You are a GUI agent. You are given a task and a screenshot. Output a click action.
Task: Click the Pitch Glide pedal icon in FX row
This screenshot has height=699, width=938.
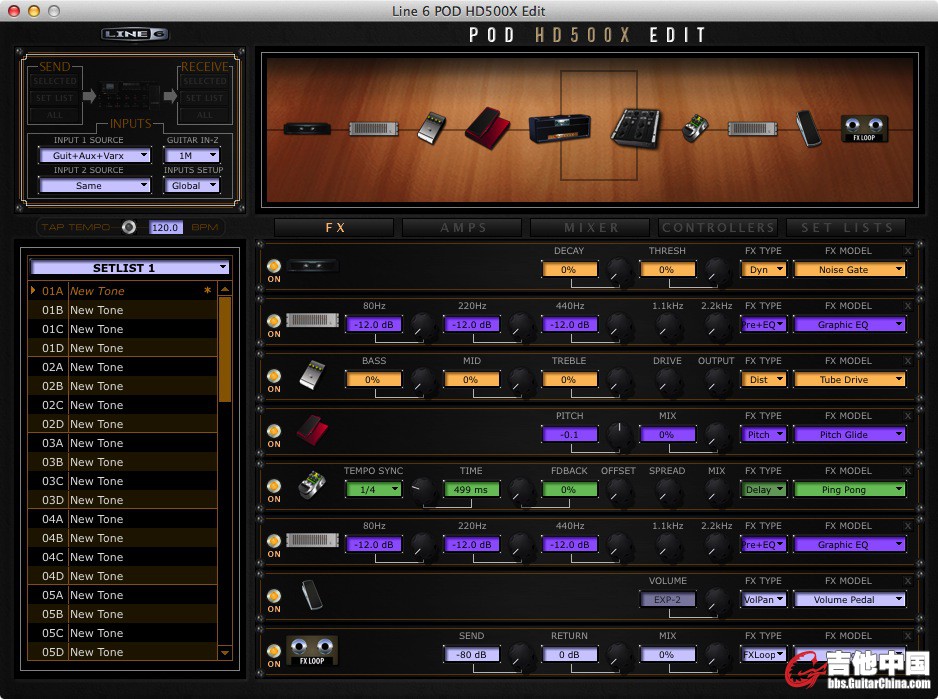[312, 430]
